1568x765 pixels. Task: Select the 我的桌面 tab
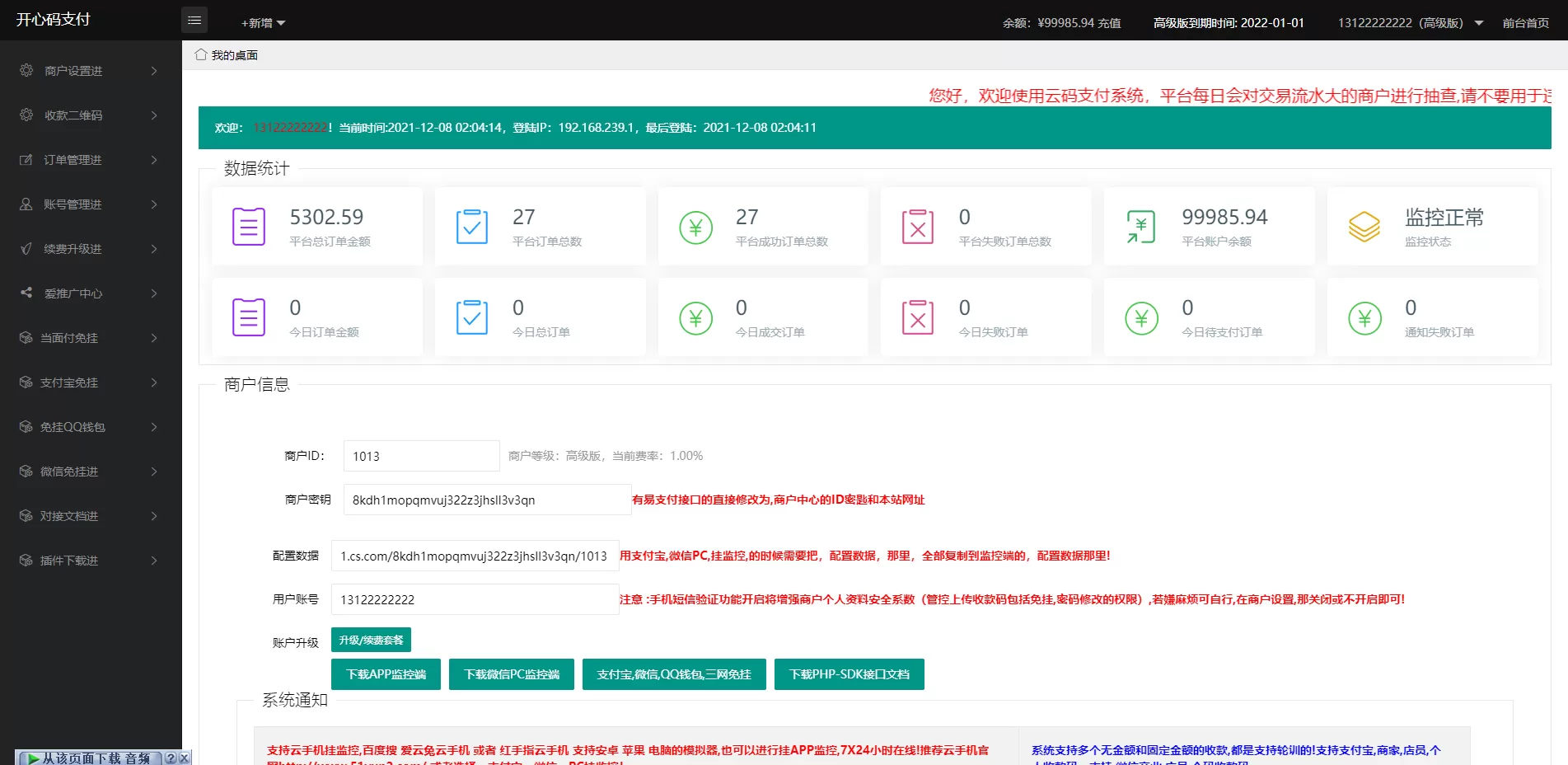[x=234, y=55]
